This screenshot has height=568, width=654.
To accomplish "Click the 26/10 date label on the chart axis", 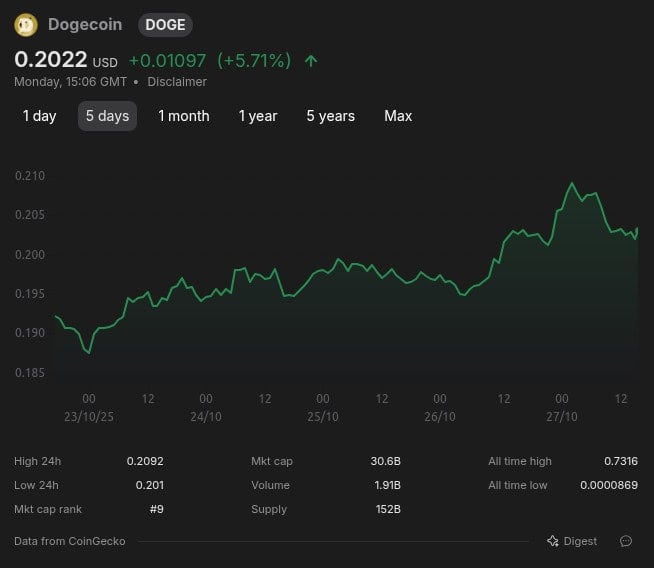I will (x=440, y=416).
